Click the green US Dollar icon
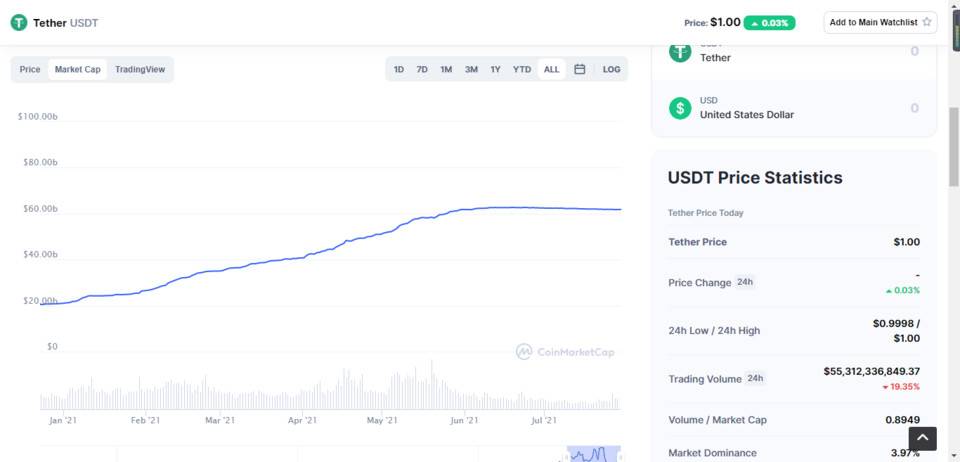This screenshot has width=960, height=462. (x=680, y=108)
